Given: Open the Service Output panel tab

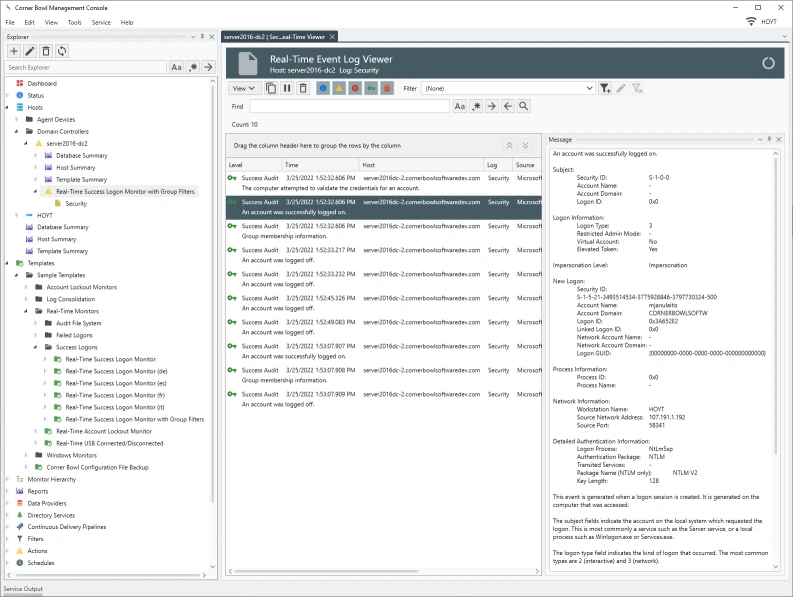Looking at the screenshot, I should pos(23,589).
